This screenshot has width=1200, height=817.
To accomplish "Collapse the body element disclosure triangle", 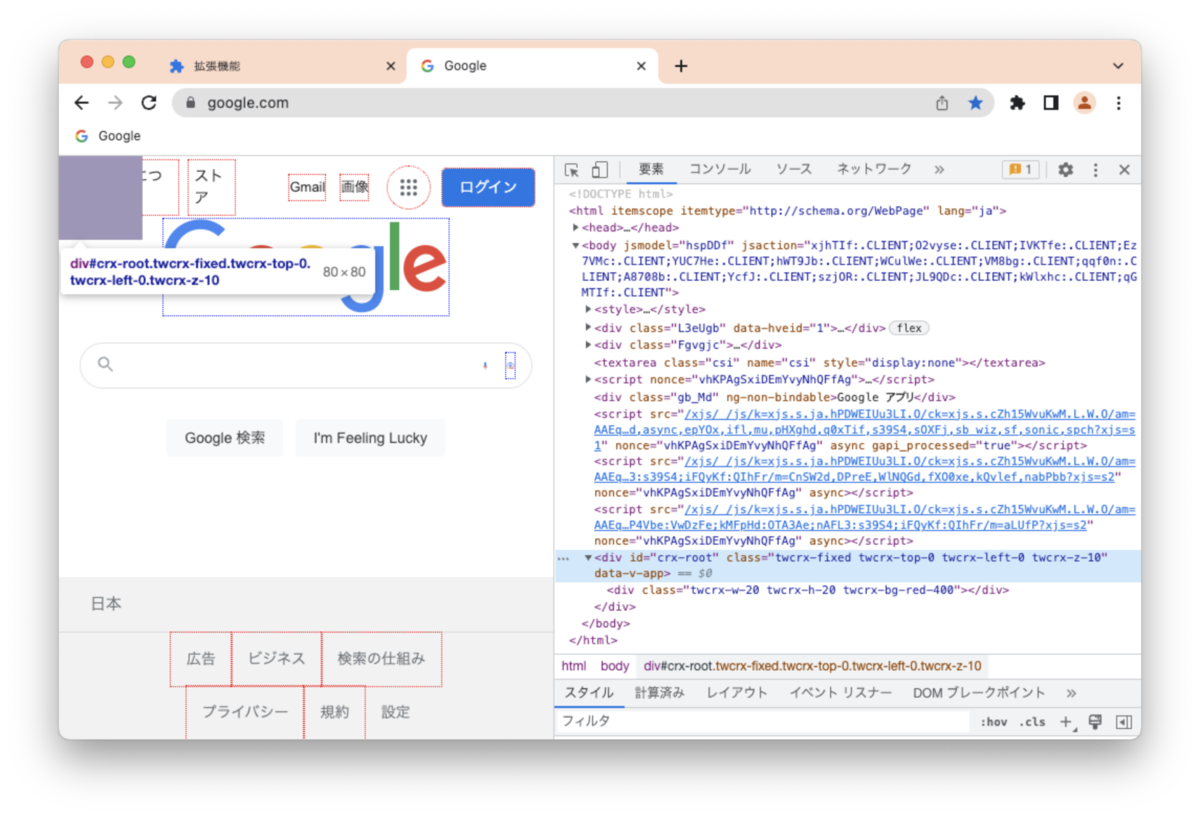I will pos(575,244).
